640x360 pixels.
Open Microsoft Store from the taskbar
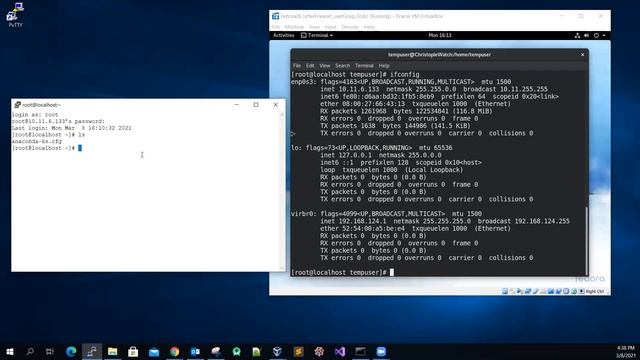[x=133, y=351]
